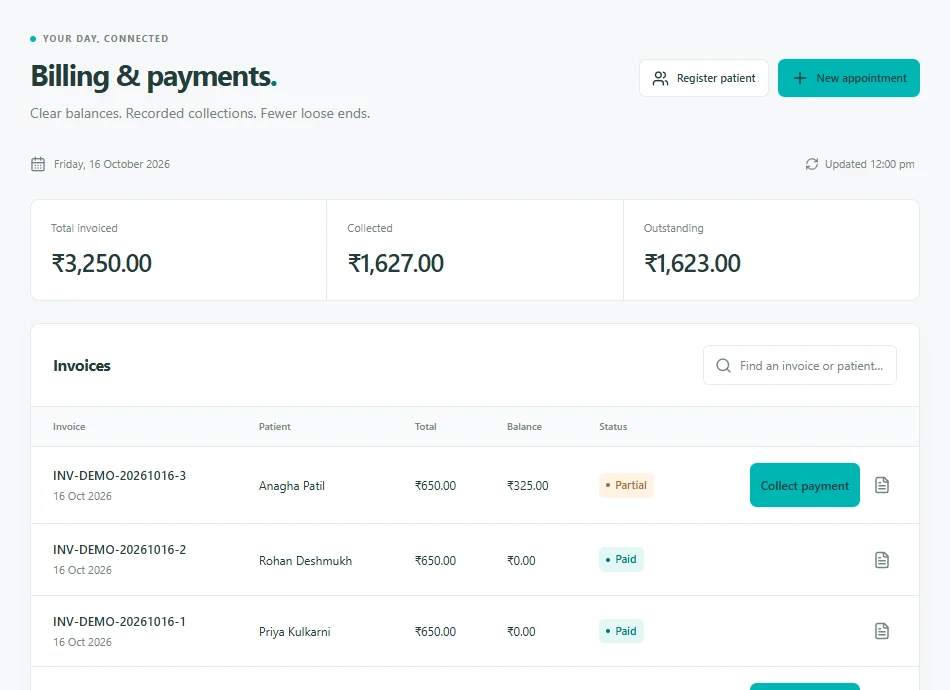Collect payment for Anagha Patil's invoice
Screen dimensions: 950x690
pos(805,485)
